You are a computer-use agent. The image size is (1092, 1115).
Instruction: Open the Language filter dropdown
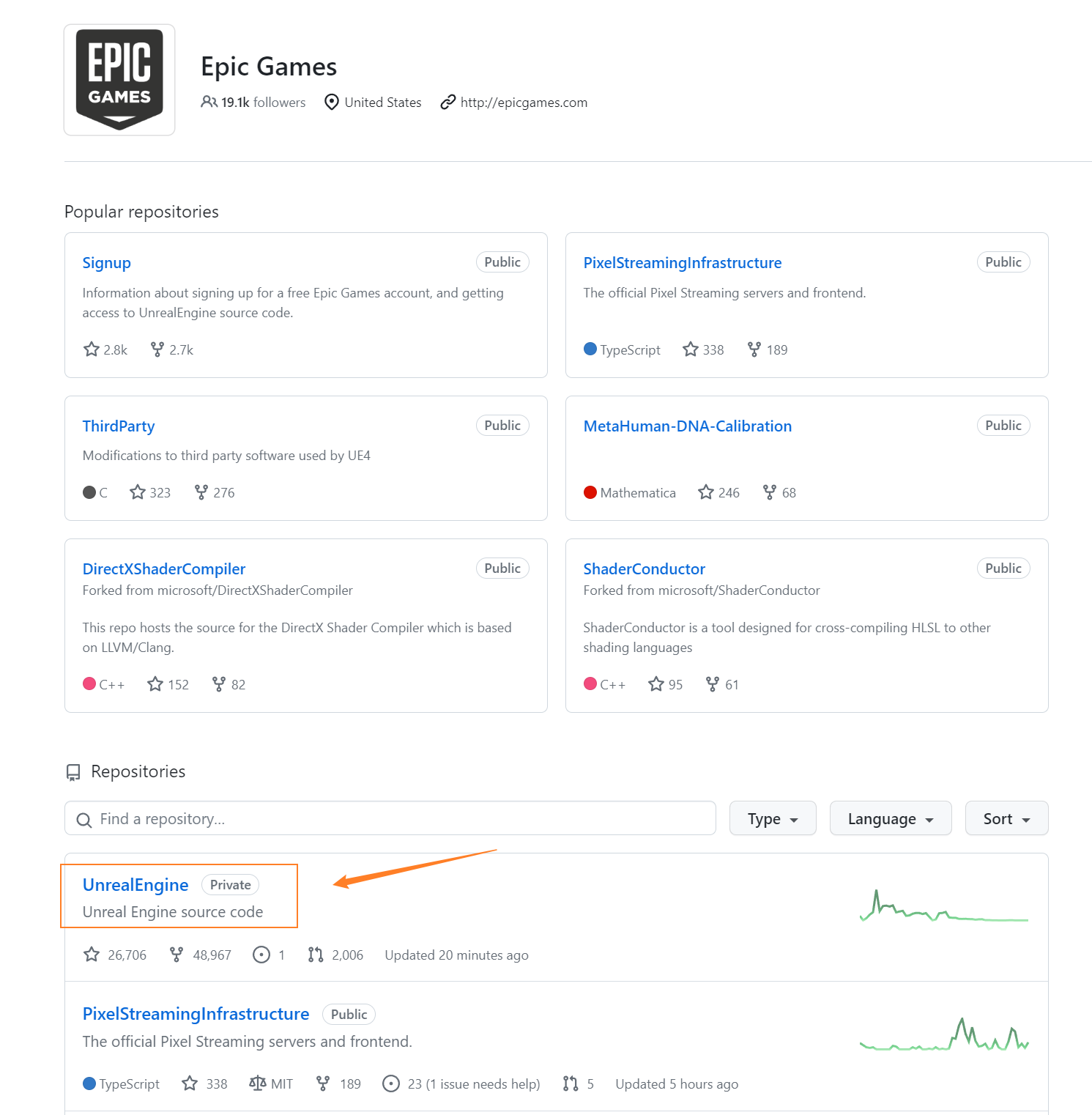[891, 818]
